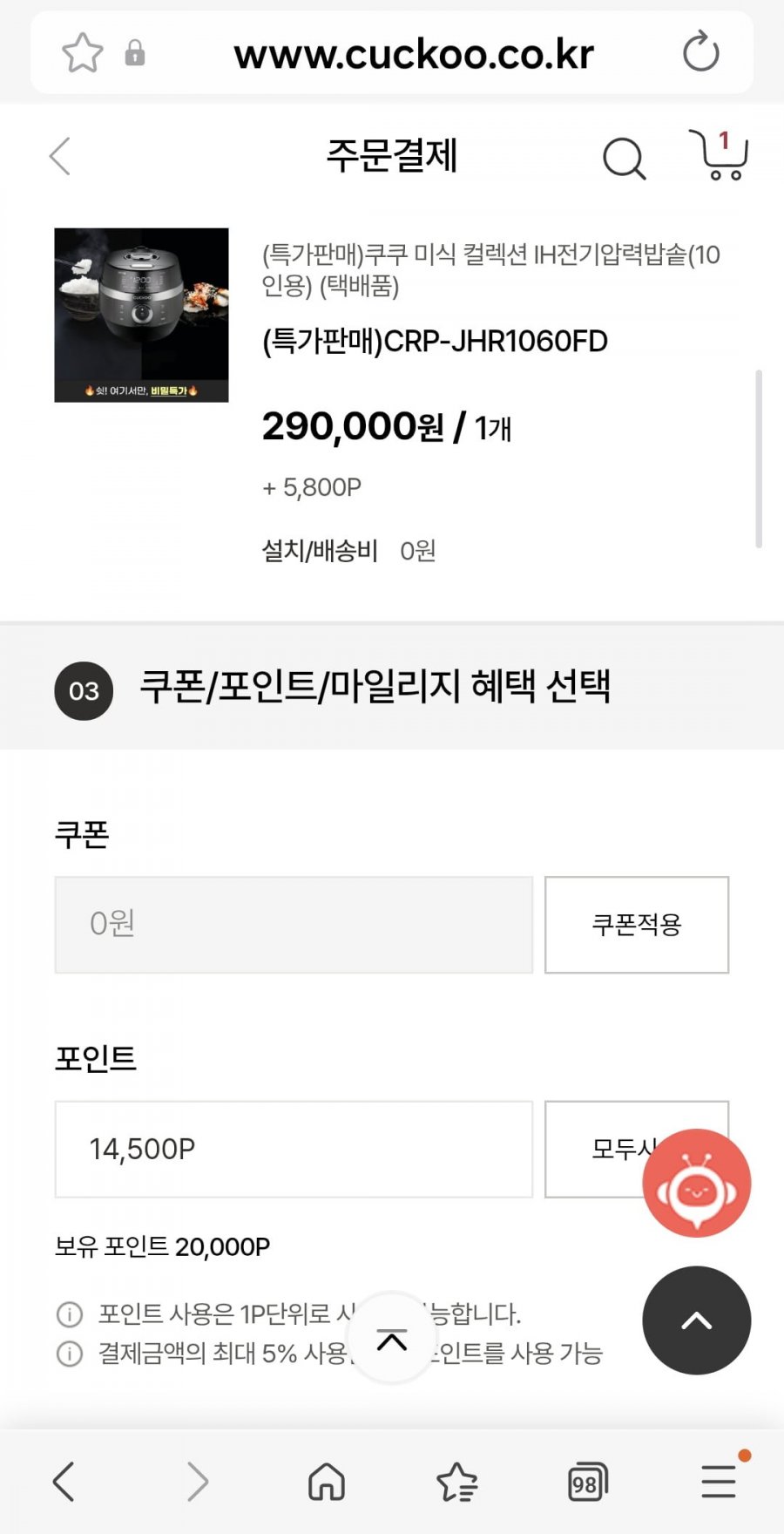Navigate back in browser bottom bar
Screen dimensions: 784x1534
pyautogui.click(x=64, y=1481)
